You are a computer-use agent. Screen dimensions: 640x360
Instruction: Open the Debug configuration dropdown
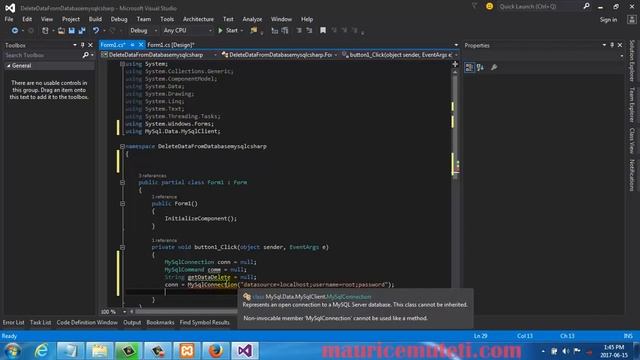(x=143, y=31)
